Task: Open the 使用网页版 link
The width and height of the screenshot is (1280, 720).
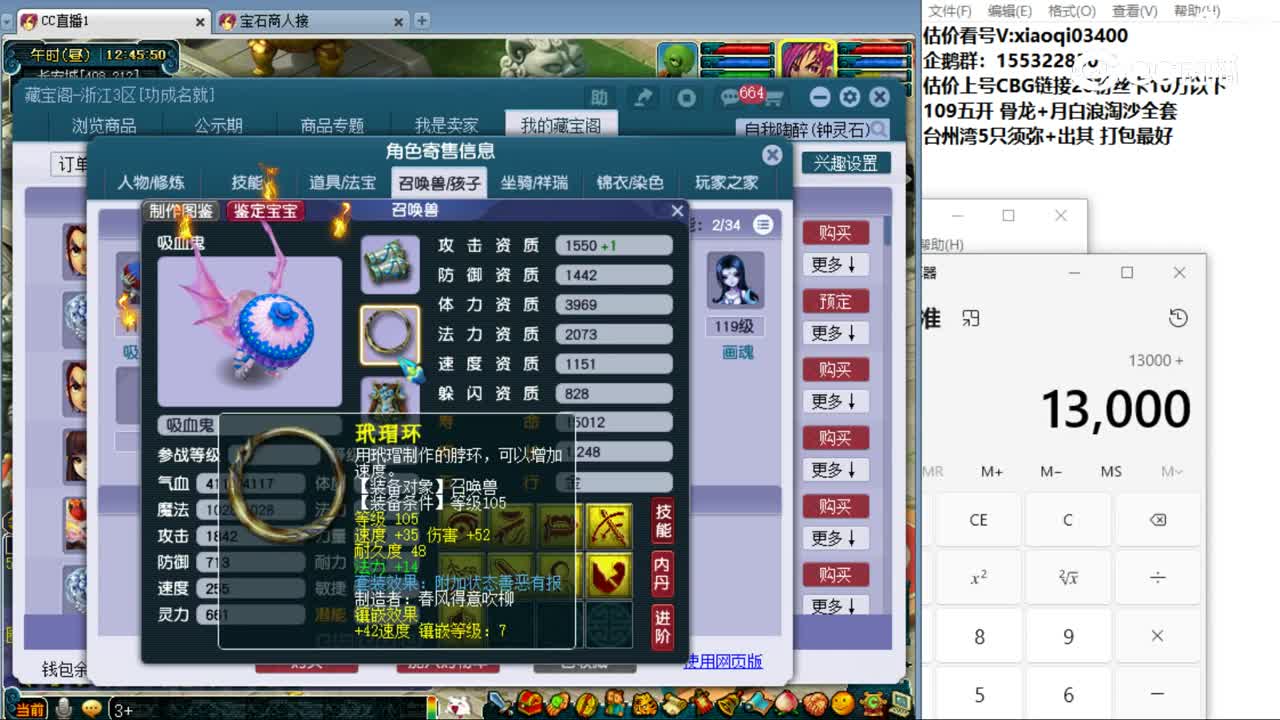Action: (x=723, y=661)
